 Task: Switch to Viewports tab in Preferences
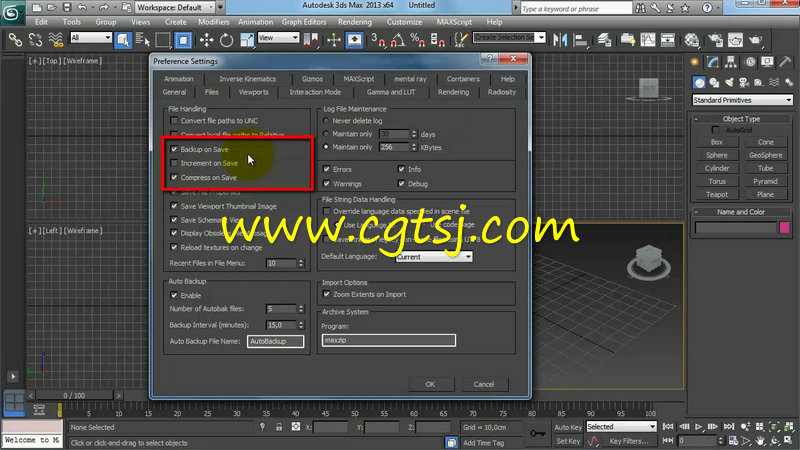tap(253, 92)
